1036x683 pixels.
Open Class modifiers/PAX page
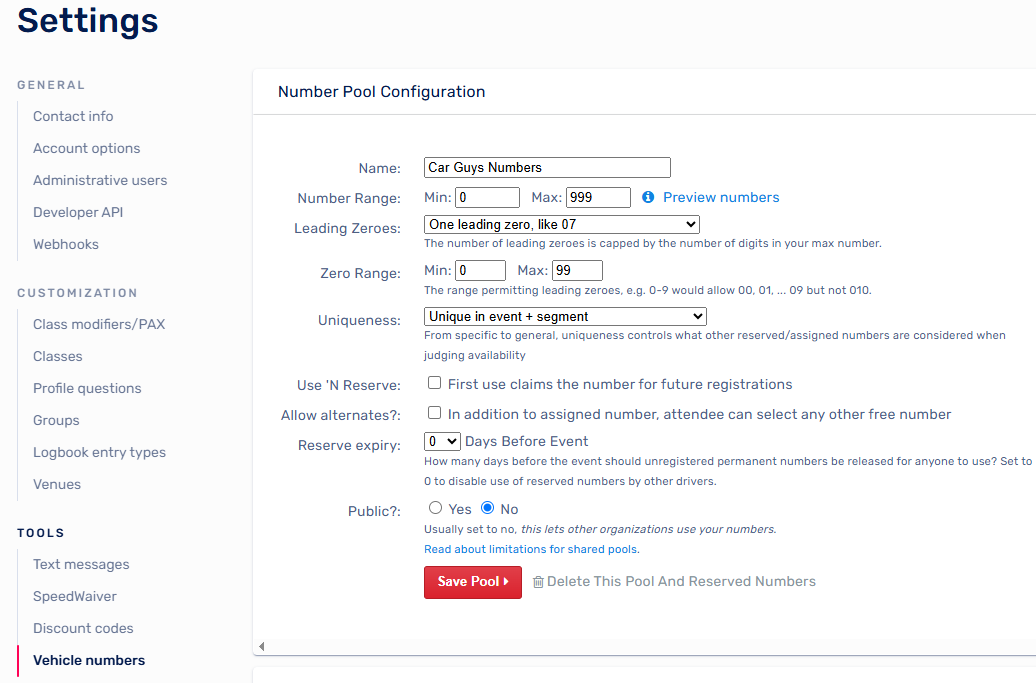click(x=99, y=324)
